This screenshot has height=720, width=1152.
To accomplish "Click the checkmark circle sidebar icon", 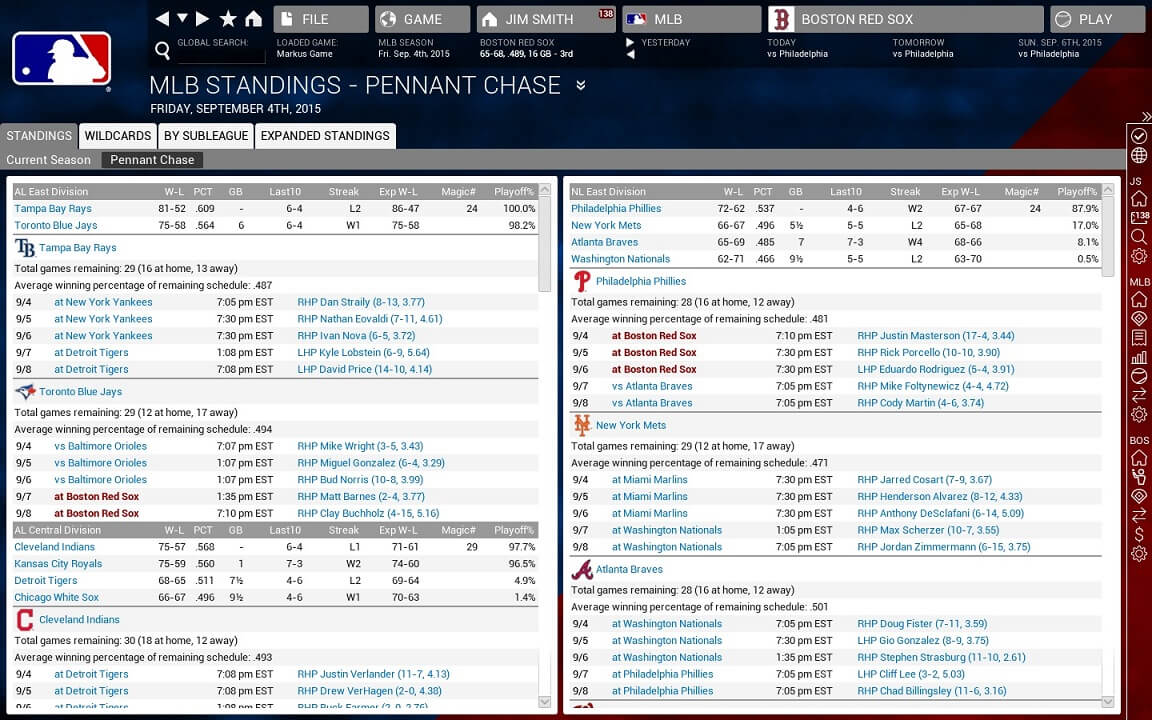I will click(1138, 135).
